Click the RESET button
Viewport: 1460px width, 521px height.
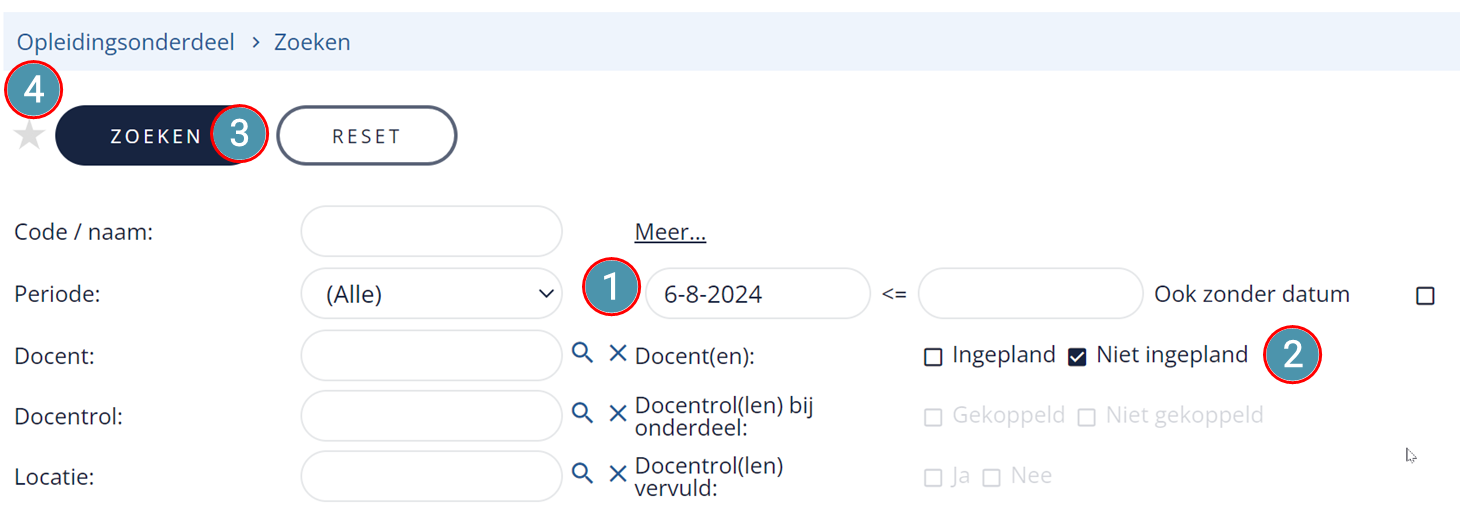point(367,136)
